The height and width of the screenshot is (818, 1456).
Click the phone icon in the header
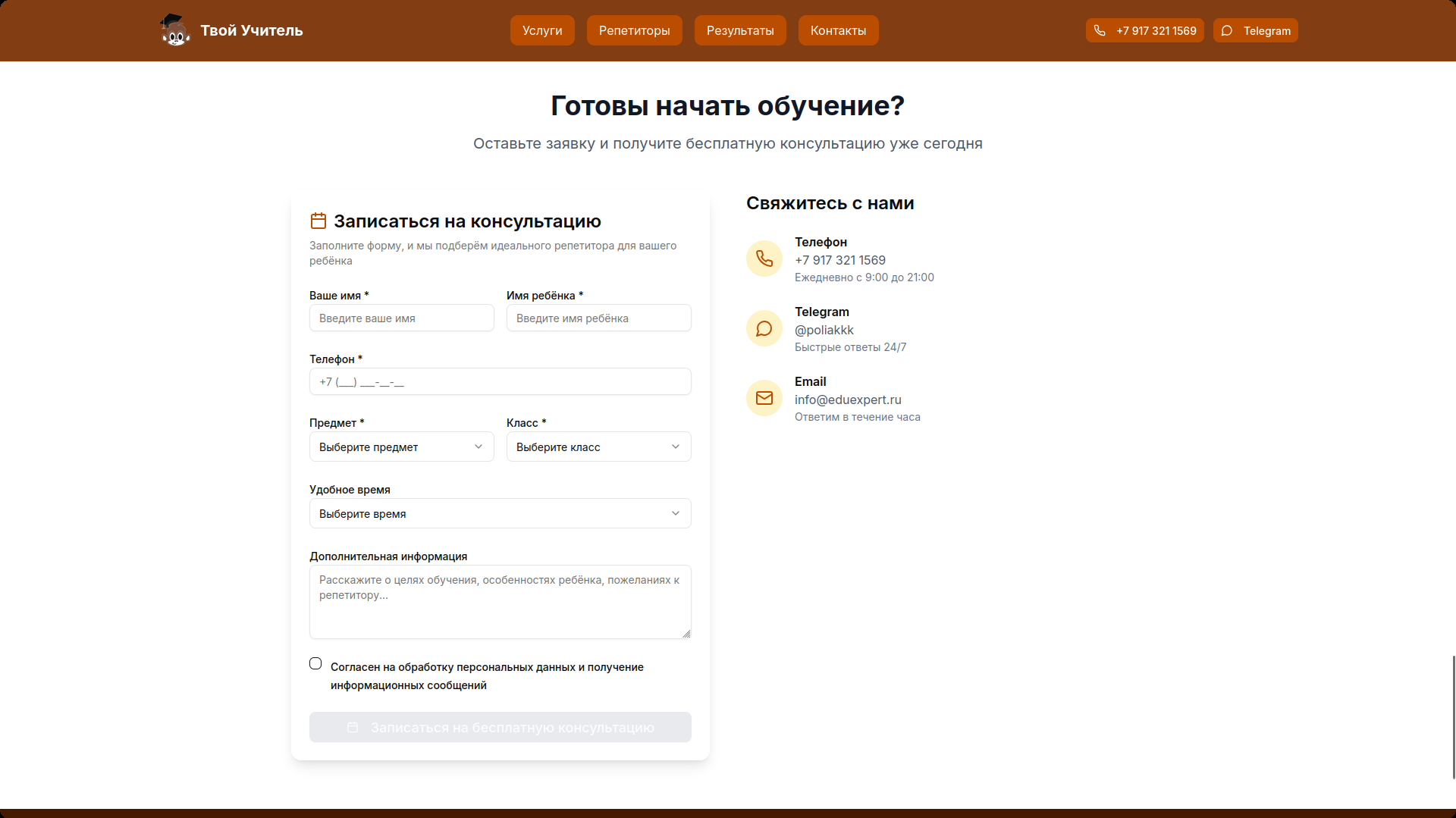pyautogui.click(x=1100, y=30)
